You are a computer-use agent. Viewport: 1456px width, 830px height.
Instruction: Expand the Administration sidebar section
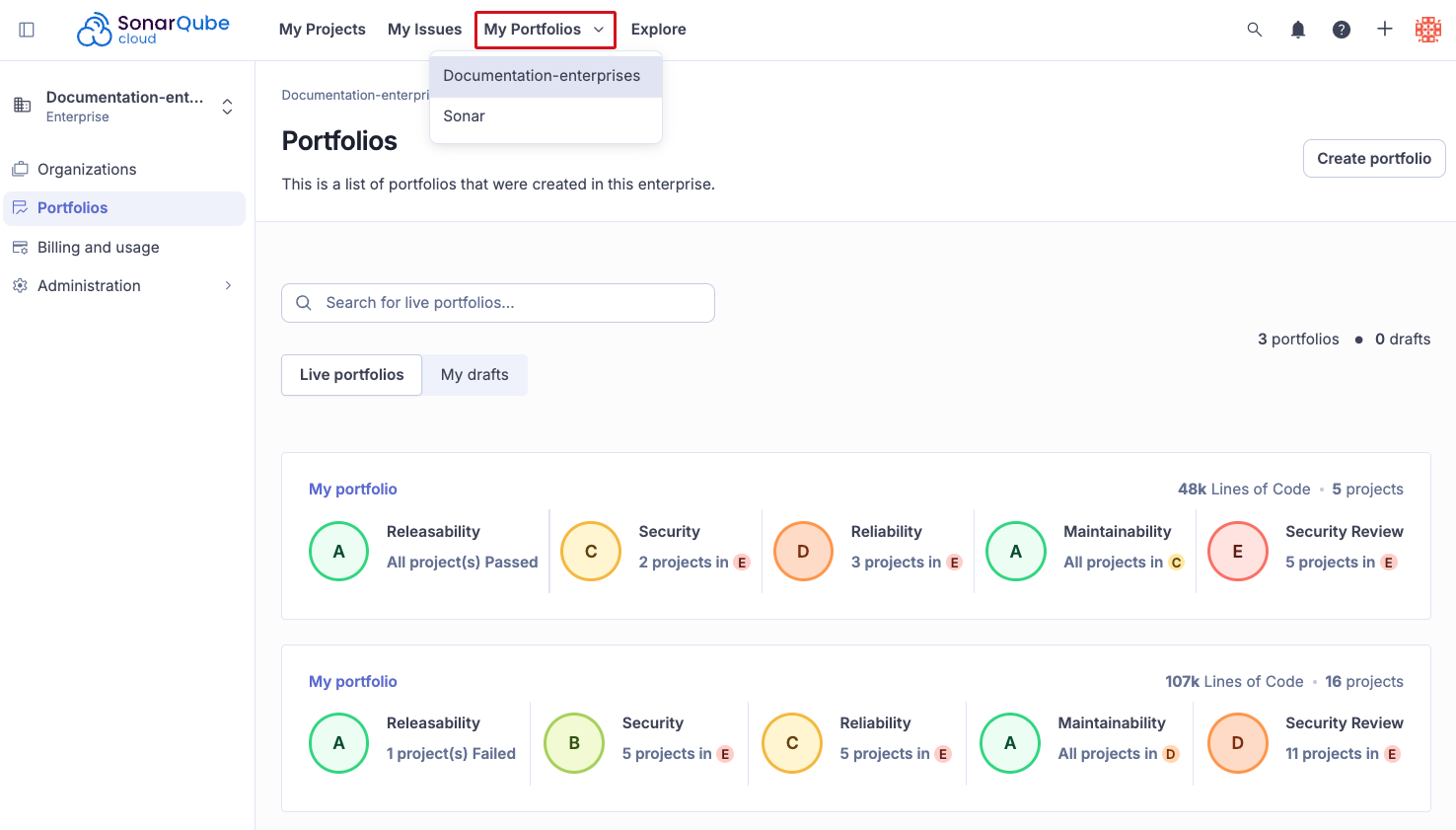click(x=124, y=285)
